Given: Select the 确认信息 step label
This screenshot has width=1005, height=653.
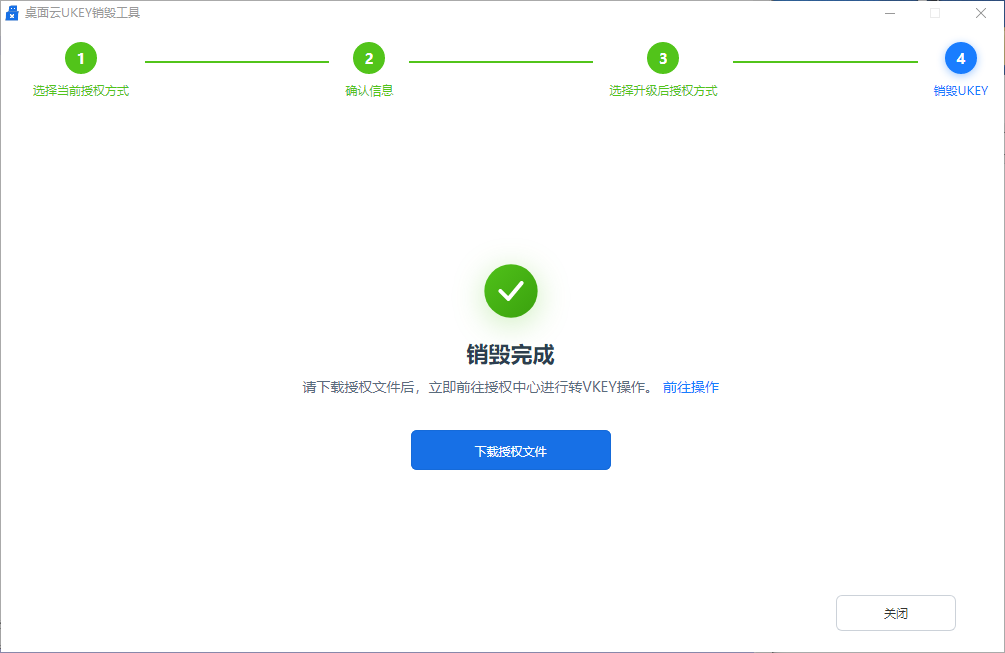Looking at the screenshot, I should [x=369, y=91].
